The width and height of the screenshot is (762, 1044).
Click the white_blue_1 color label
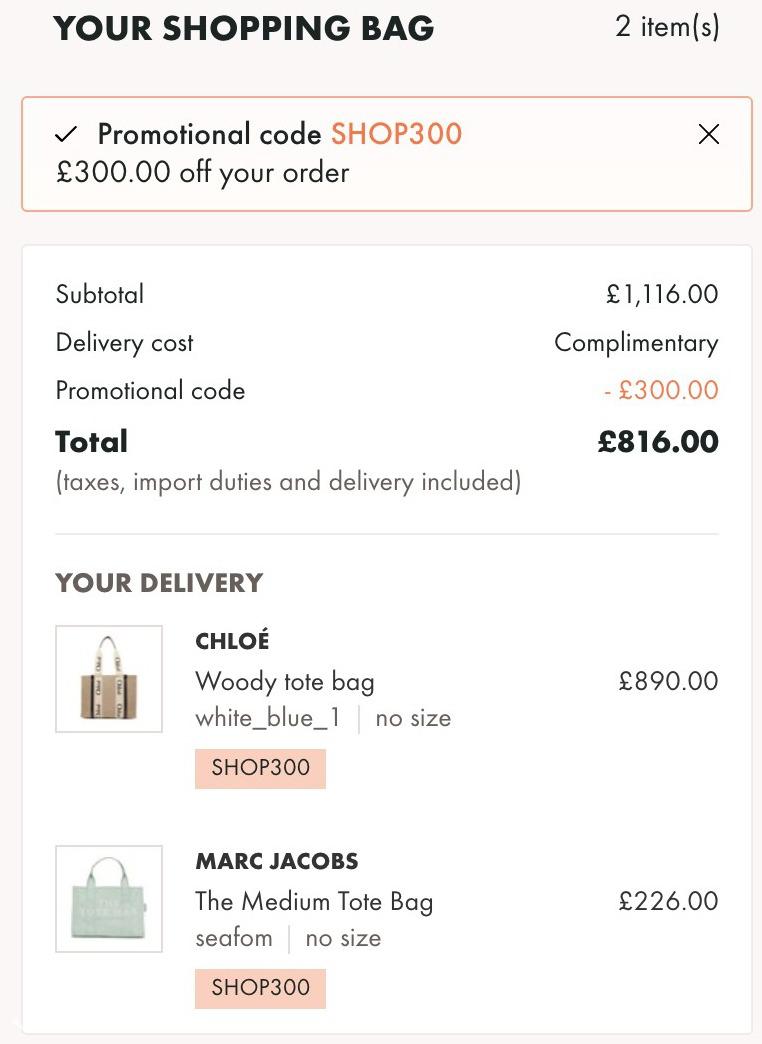(x=268, y=718)
